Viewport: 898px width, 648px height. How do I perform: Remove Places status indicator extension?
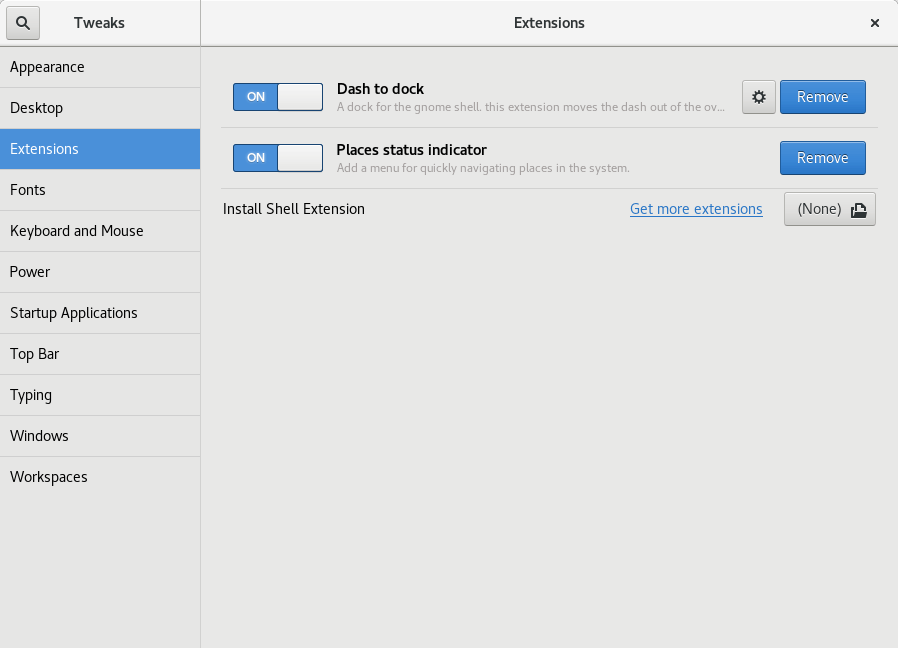(x=822, y=158)
